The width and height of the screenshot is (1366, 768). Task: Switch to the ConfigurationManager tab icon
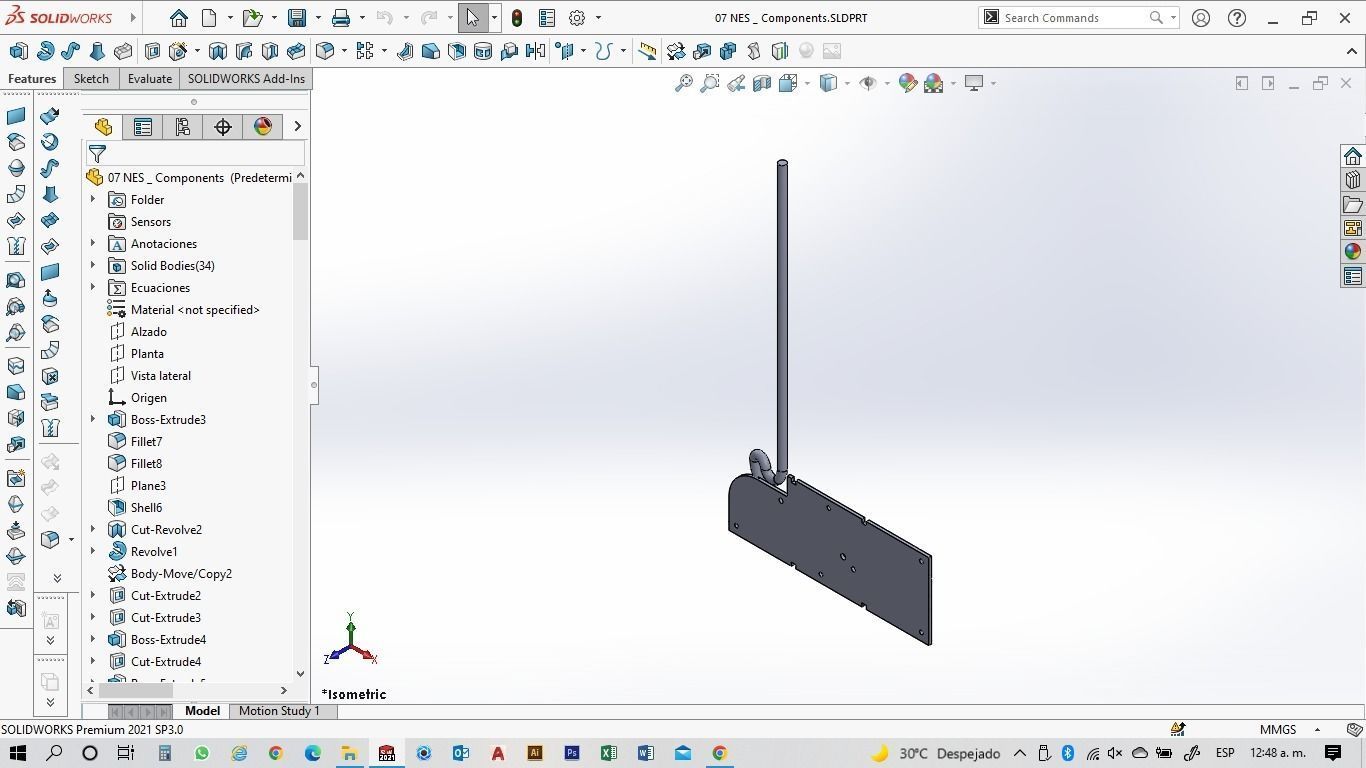(183, 127)
